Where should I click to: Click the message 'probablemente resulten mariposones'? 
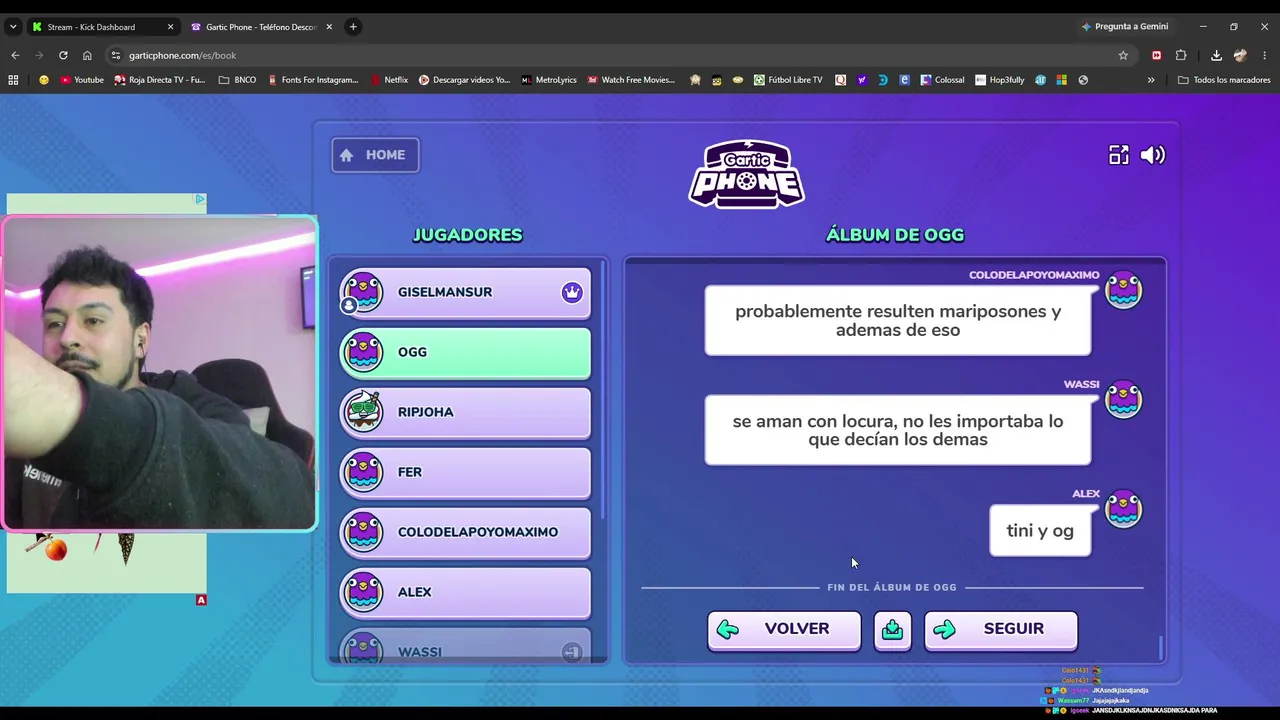coord(898,320)
